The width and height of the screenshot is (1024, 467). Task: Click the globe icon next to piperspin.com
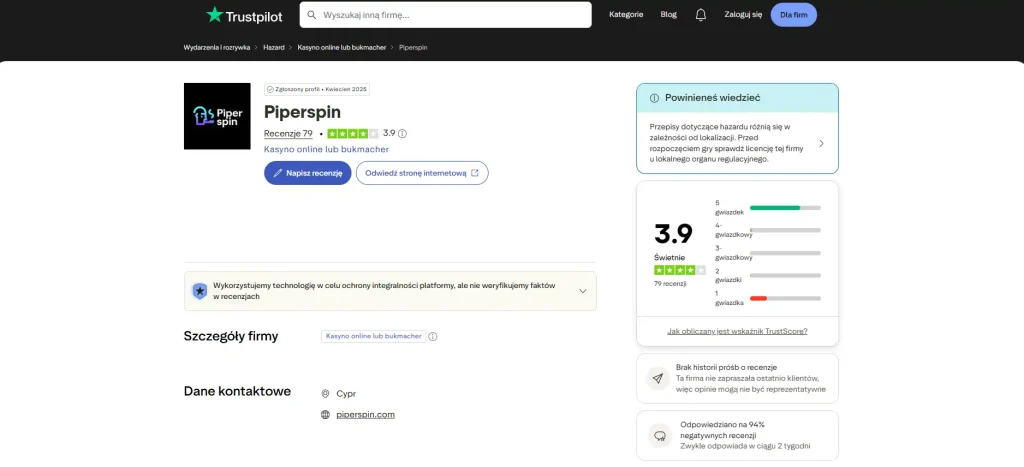pyautogui.click(x=325, y=415)
